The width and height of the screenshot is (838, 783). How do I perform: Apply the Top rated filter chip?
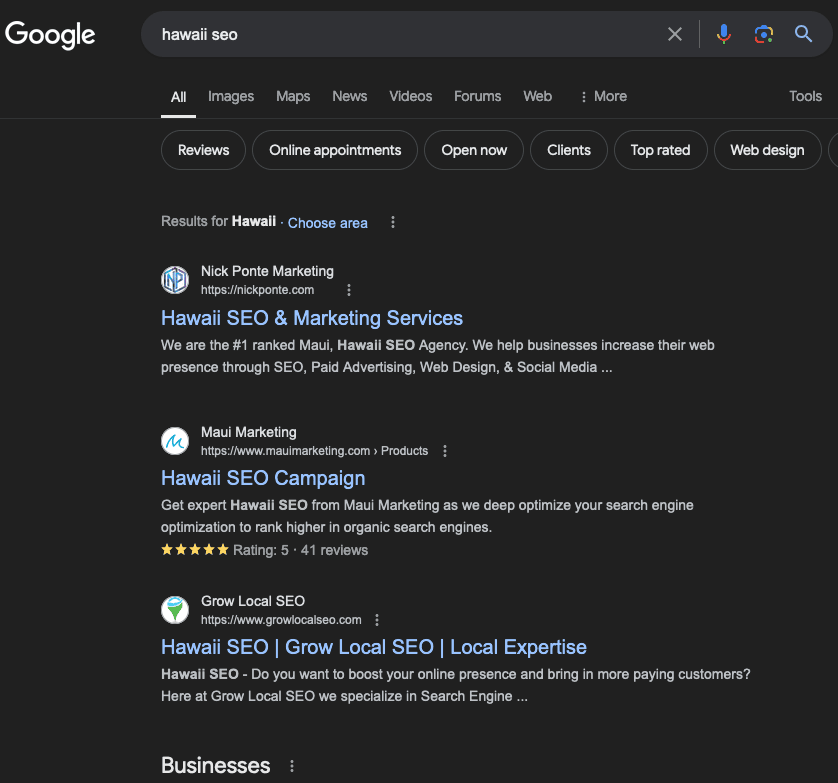coord(661,150)
